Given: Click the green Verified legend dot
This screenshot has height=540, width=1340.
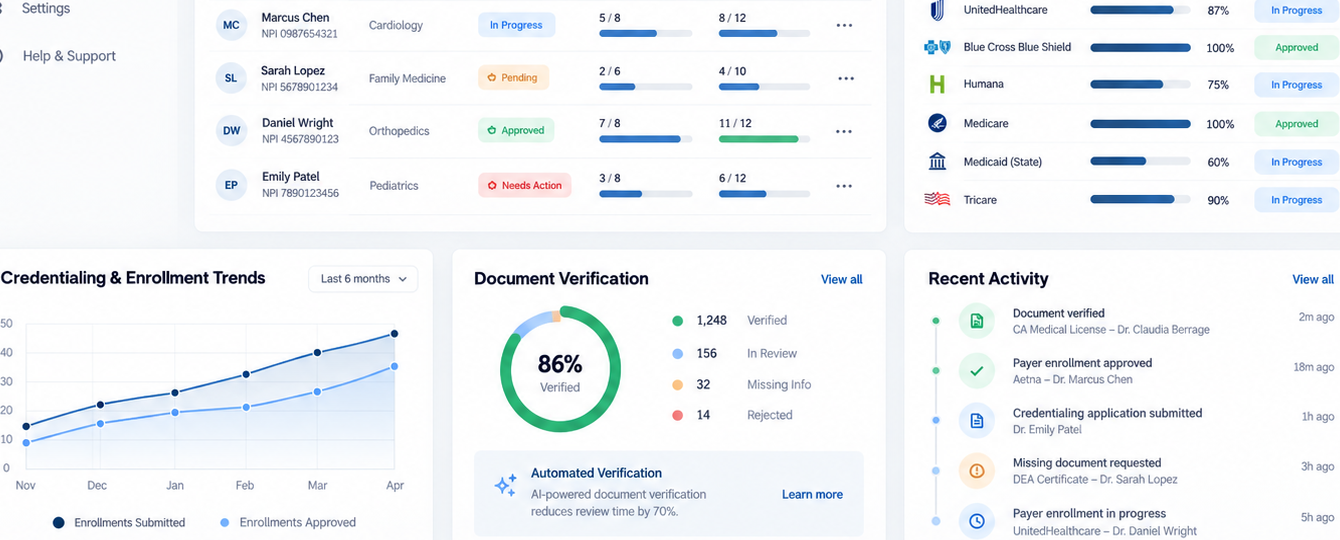Looking at the screenshot, I should pos(677,321).
